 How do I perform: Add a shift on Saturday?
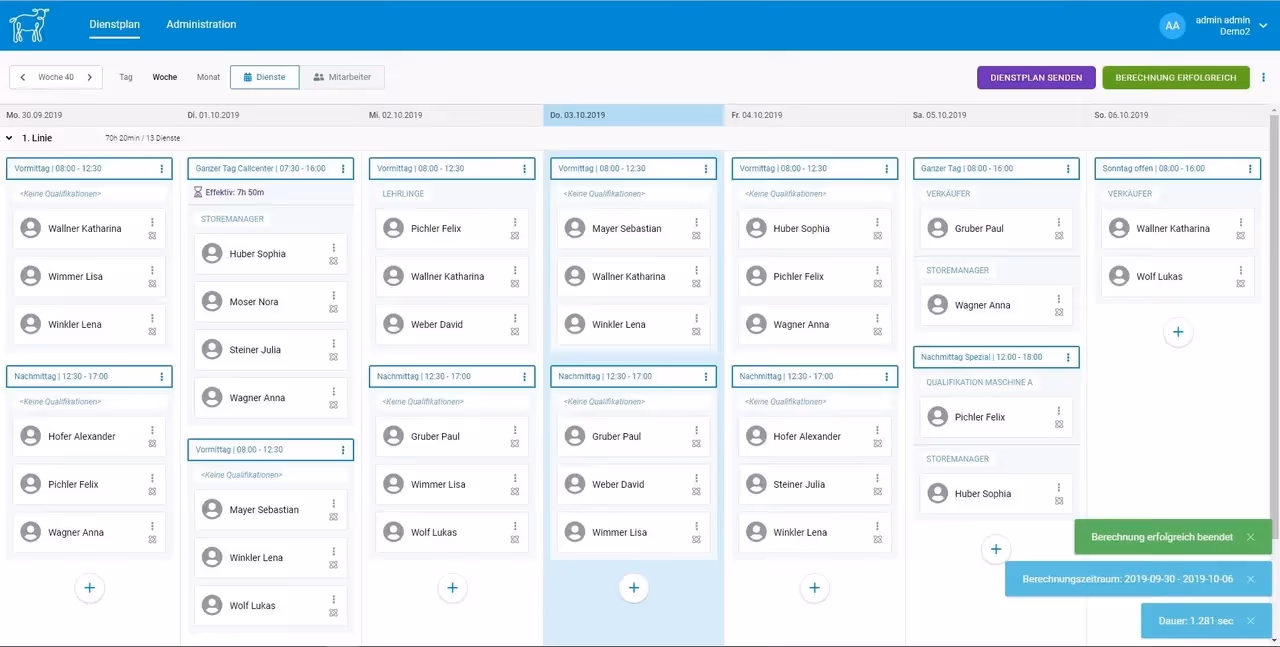pos(995,549)
